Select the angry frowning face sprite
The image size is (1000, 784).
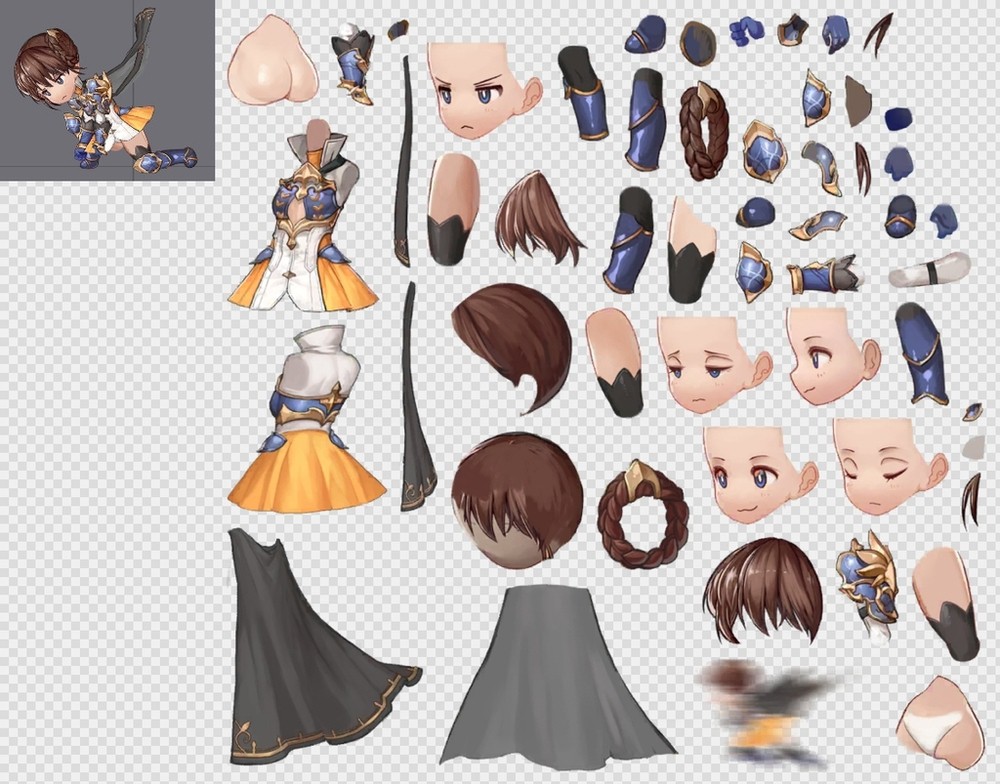(x=479, y=90)
